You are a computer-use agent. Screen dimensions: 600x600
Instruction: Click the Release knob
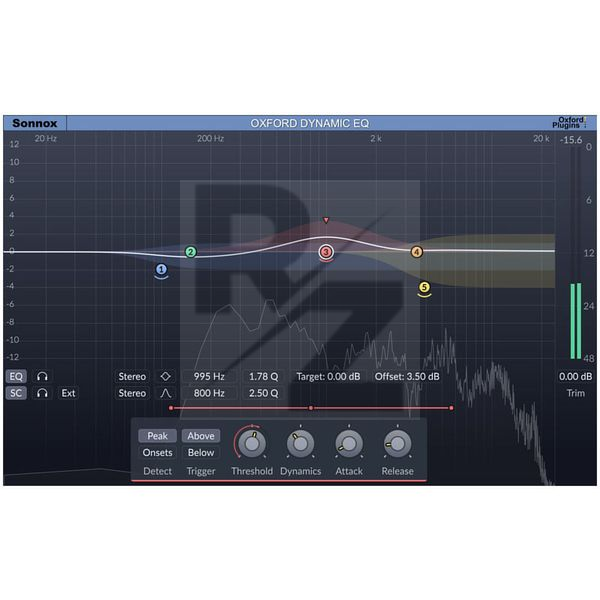[398, 443]
